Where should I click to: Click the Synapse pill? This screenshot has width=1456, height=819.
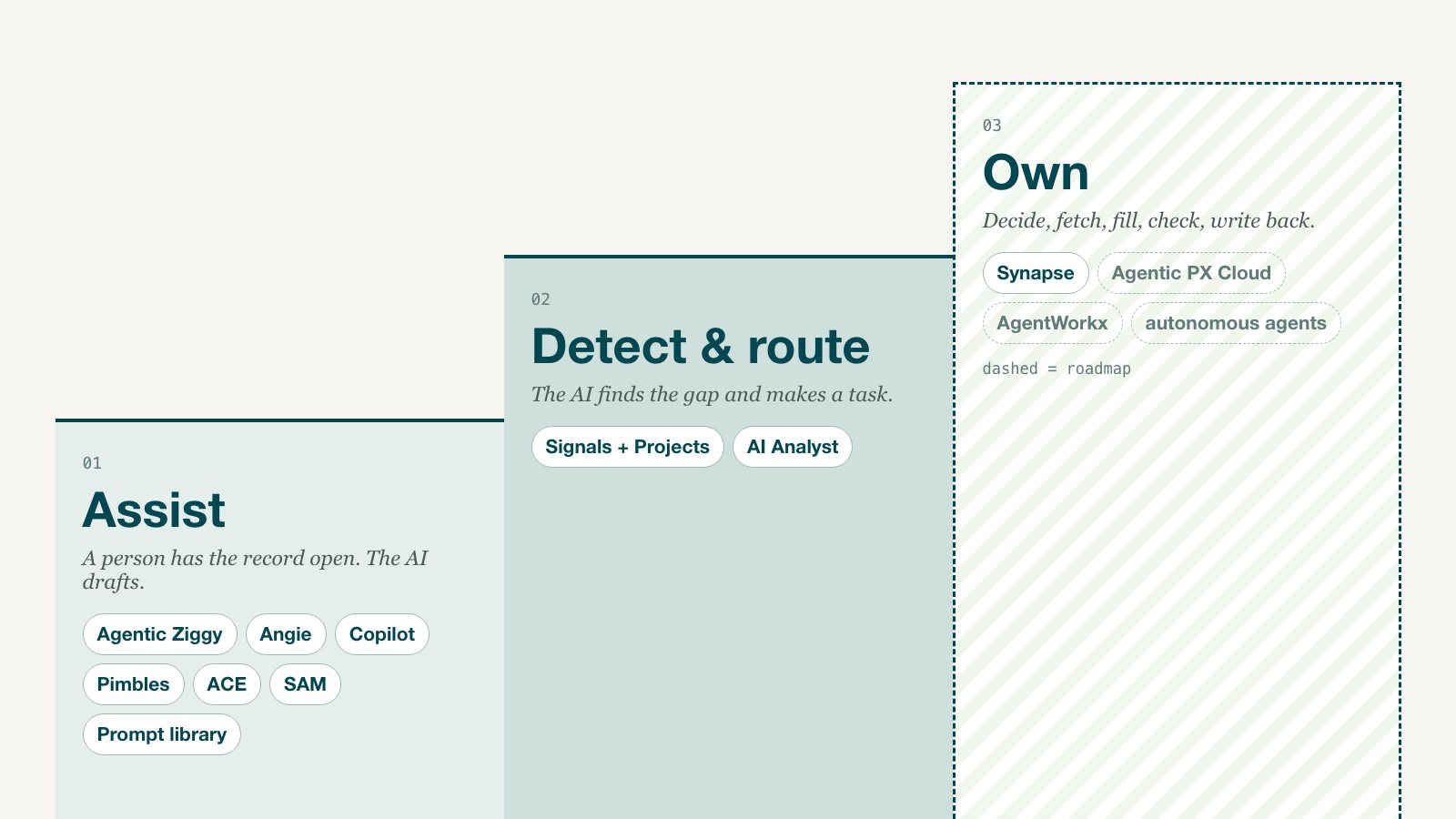(1036, 273)
